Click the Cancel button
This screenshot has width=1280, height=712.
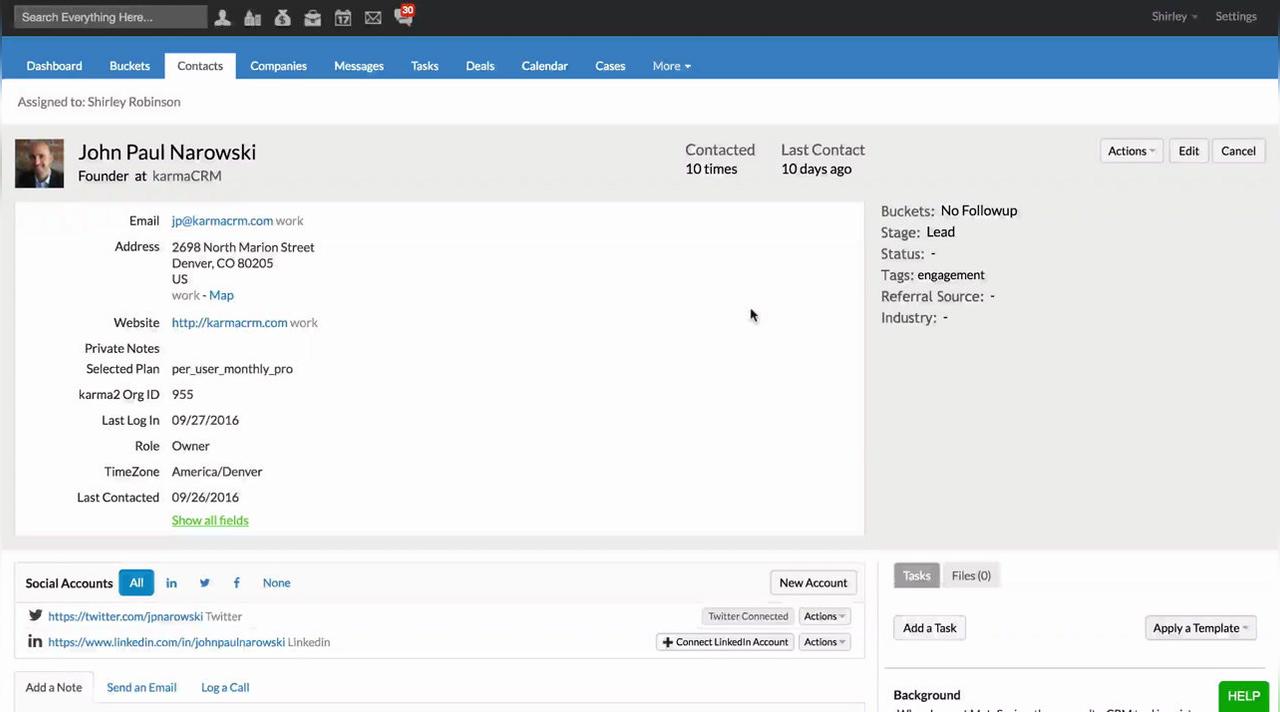coord(1238,151)
